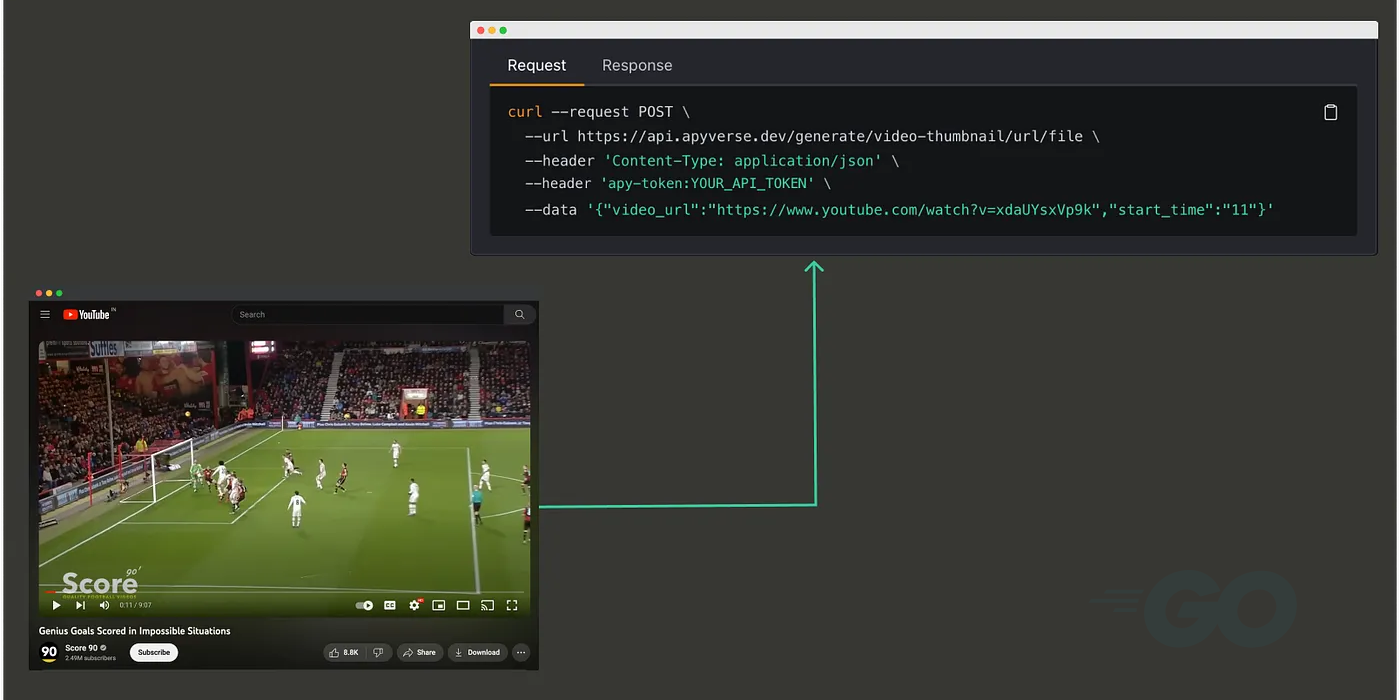Share the video

coord(419,652)
